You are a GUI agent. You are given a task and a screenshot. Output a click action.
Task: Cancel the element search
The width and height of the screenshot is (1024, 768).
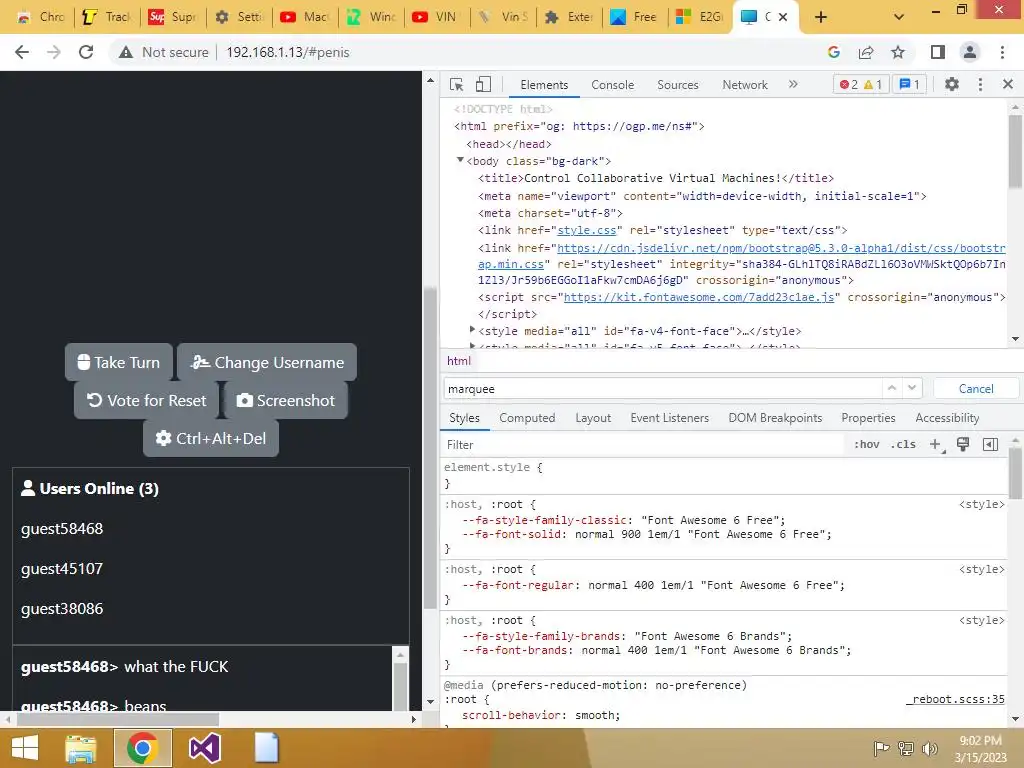976,389
